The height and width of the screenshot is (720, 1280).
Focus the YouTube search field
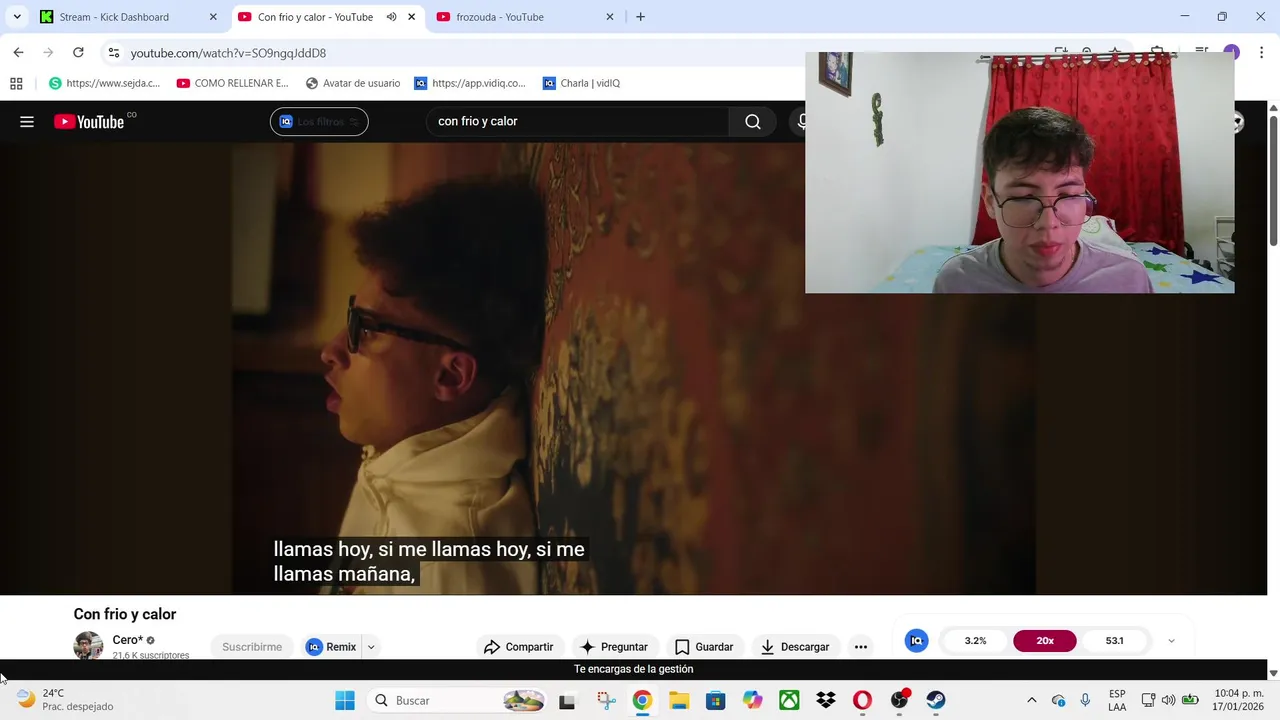579,122
